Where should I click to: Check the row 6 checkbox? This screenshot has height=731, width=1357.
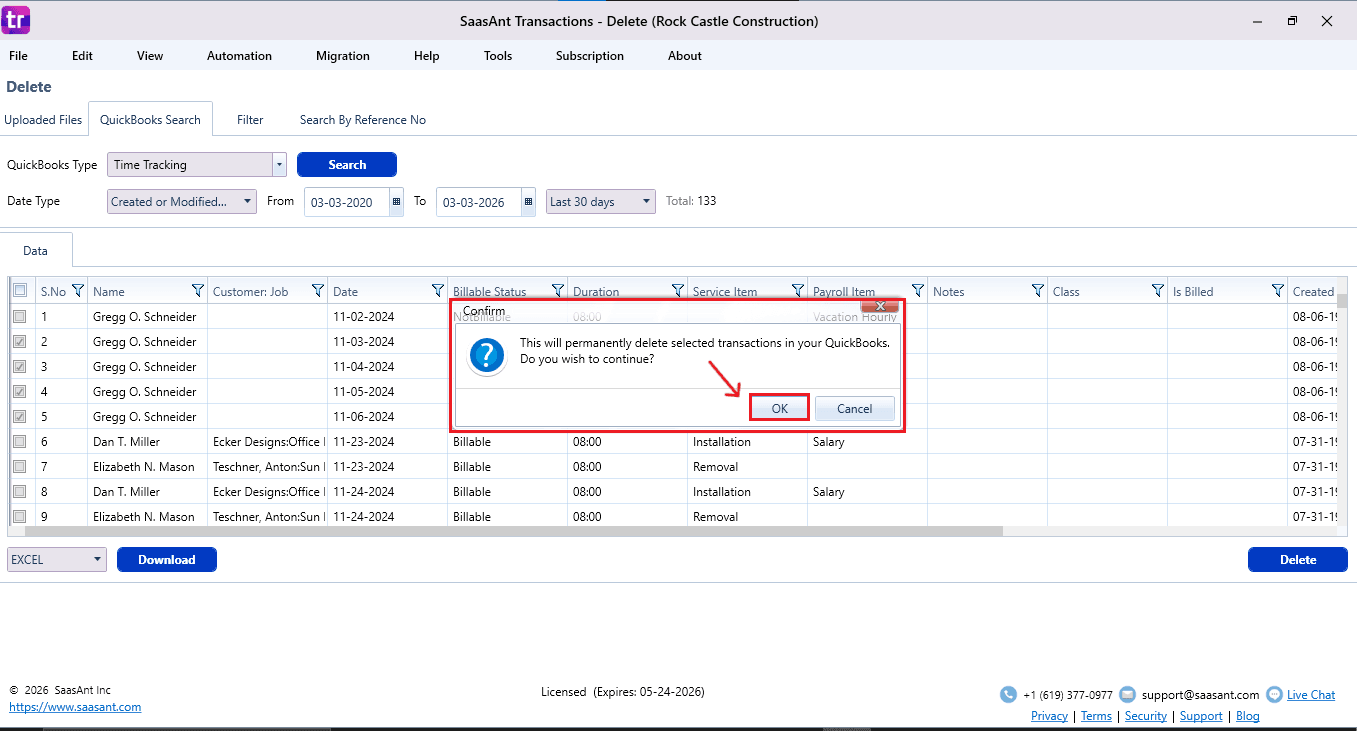pyautogui.click(x=20, y=441)
